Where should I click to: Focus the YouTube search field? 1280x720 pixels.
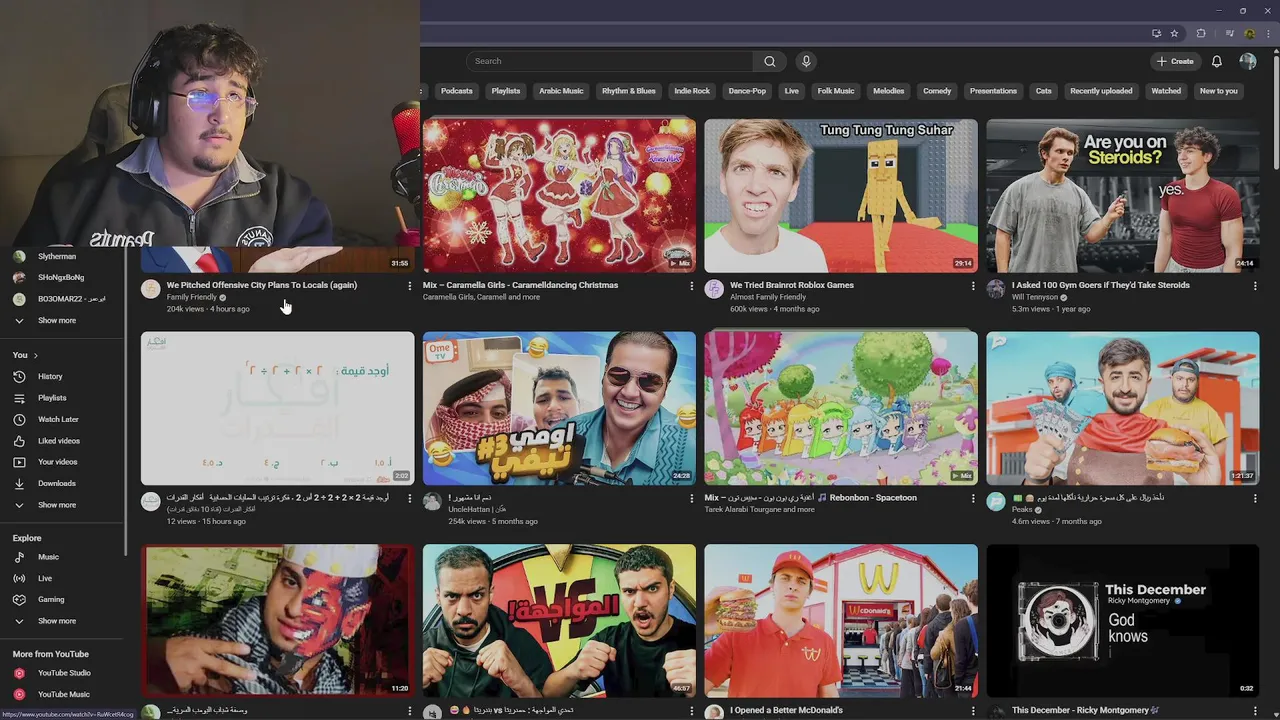pyautogui.click(x=610, y=61)
